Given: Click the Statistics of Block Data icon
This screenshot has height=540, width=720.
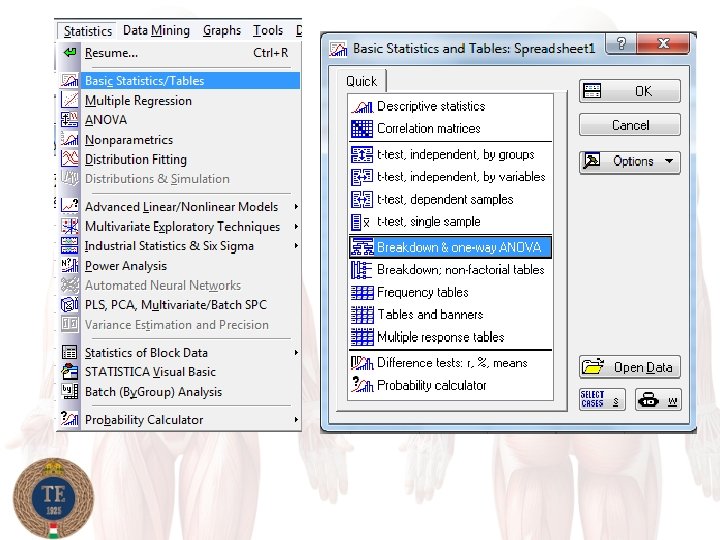Looking at the screenshot, I should [x=70, y=352].
